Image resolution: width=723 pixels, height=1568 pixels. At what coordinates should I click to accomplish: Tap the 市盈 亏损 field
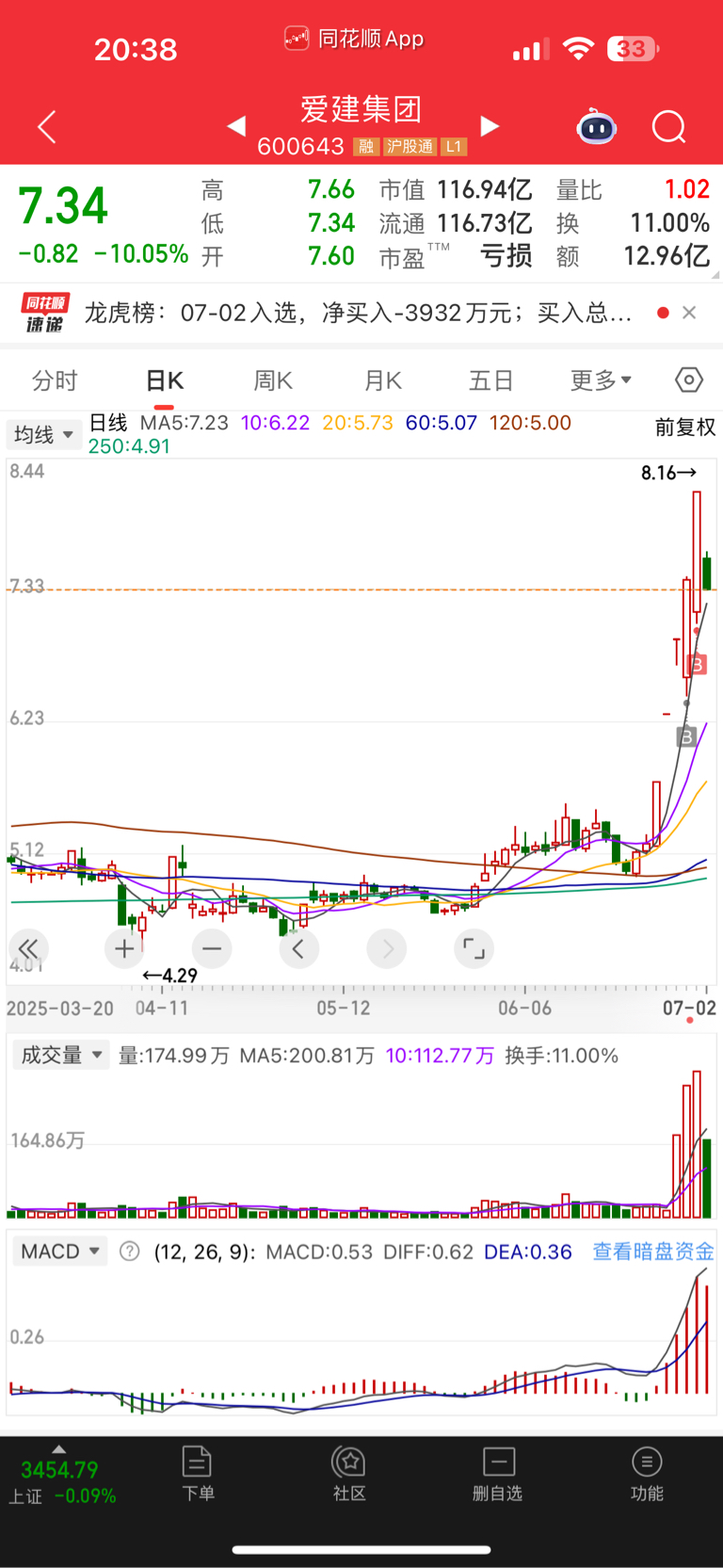point(456,256)
